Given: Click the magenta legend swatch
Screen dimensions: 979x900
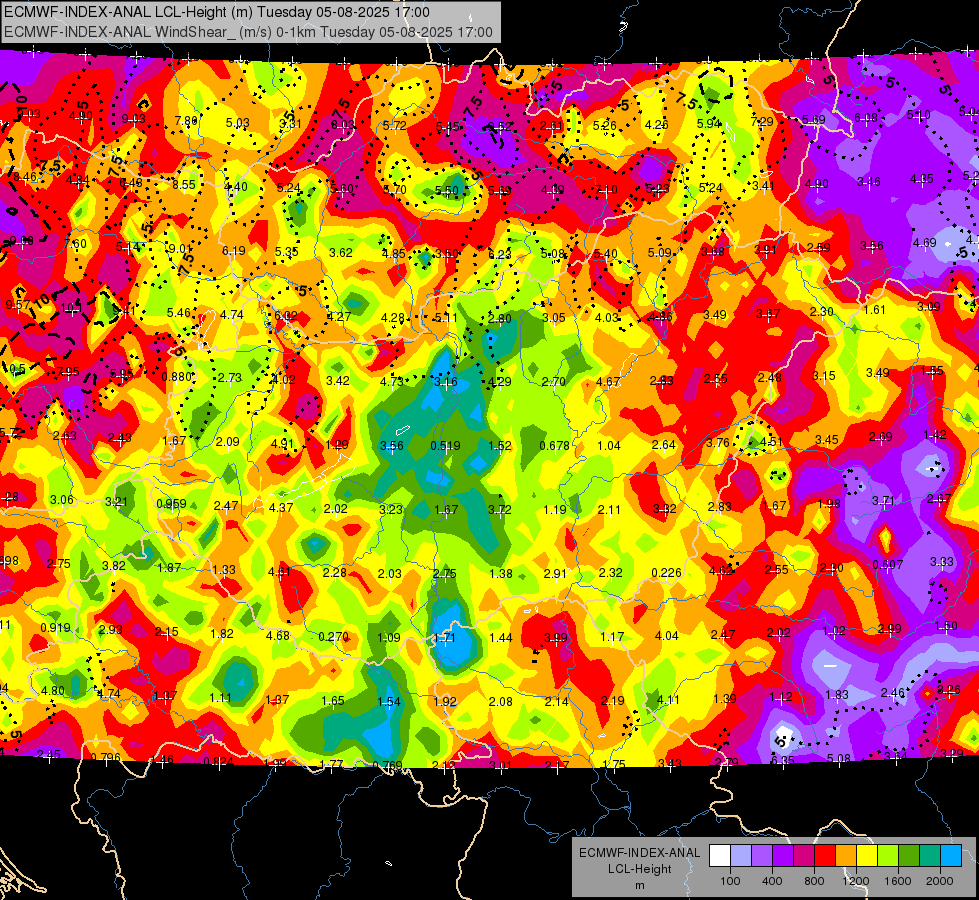Looking at the screenshot, I should click(804, 856).
